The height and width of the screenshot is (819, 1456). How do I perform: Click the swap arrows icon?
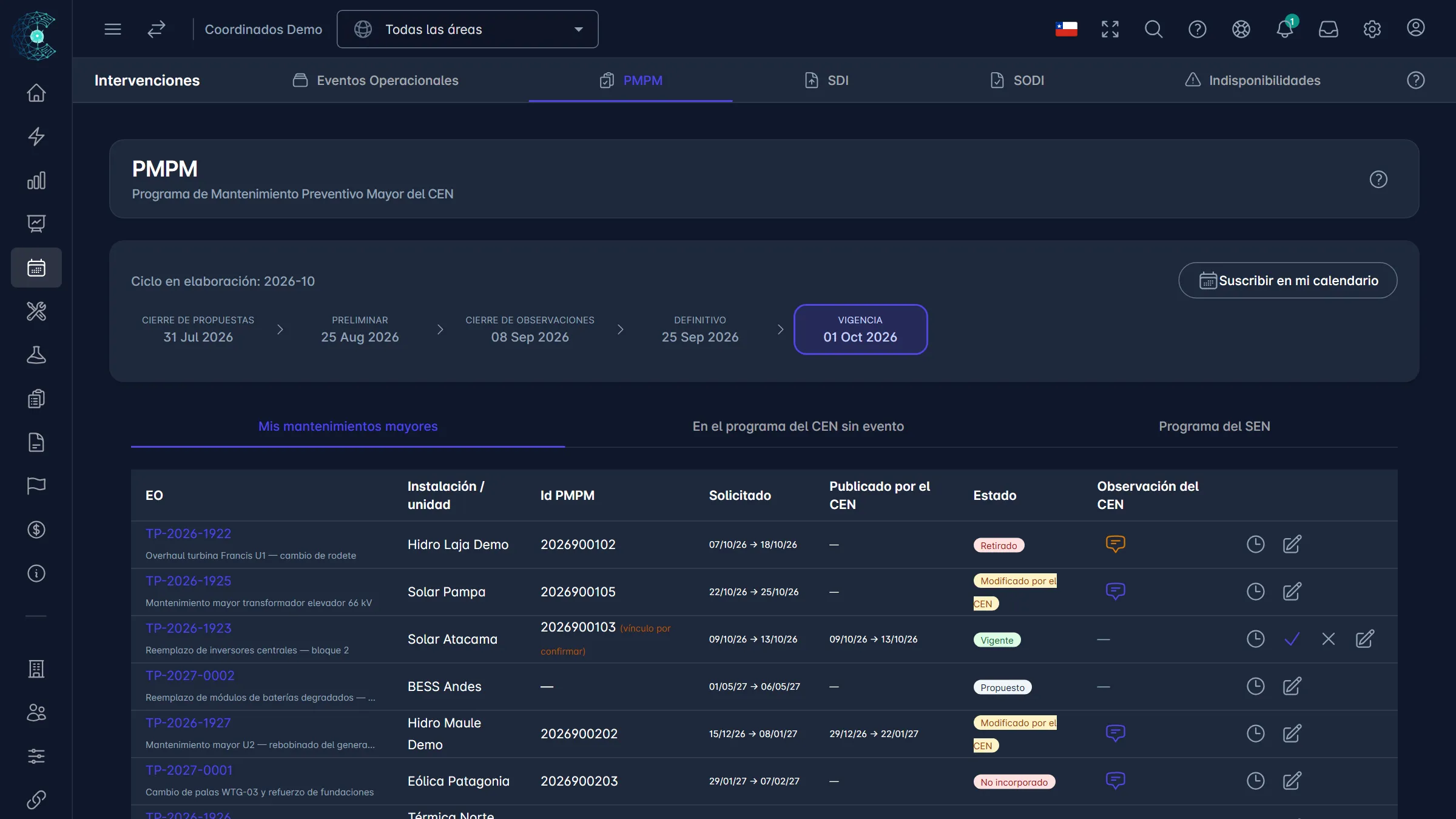click(x=157, y=29)
